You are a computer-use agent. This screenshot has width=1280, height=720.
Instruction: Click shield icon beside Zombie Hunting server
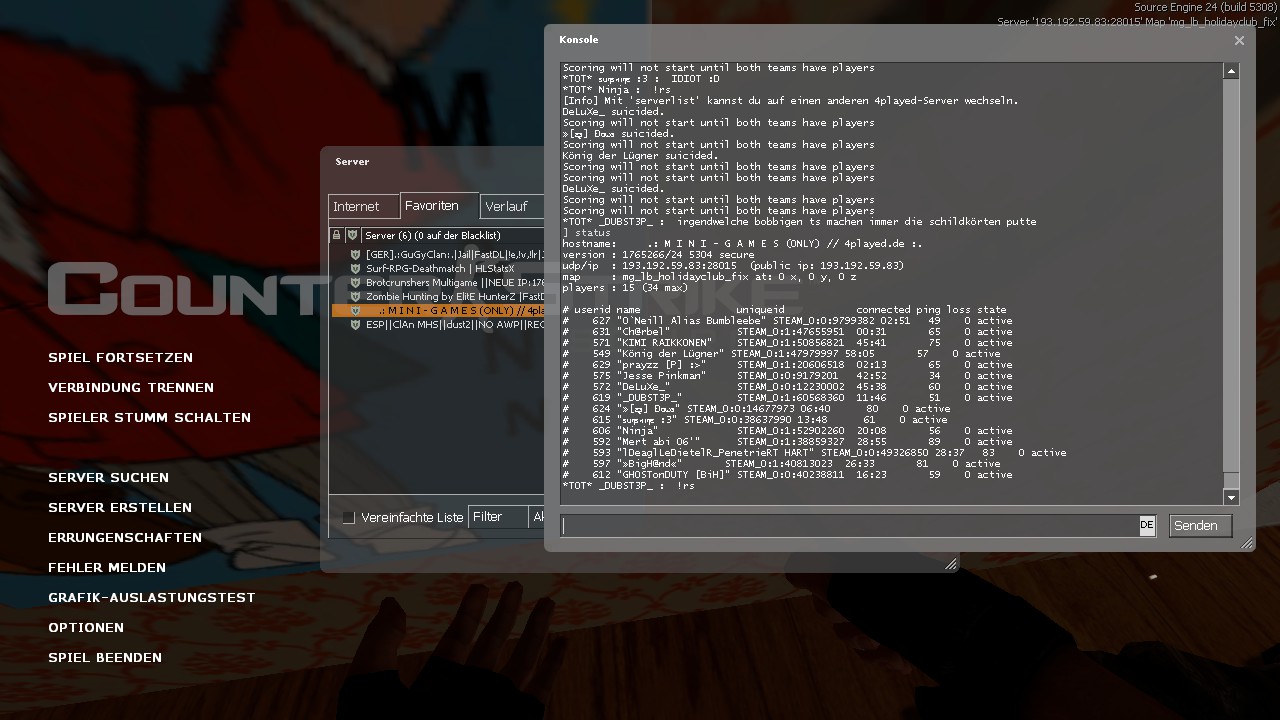[x=355, y=297]
